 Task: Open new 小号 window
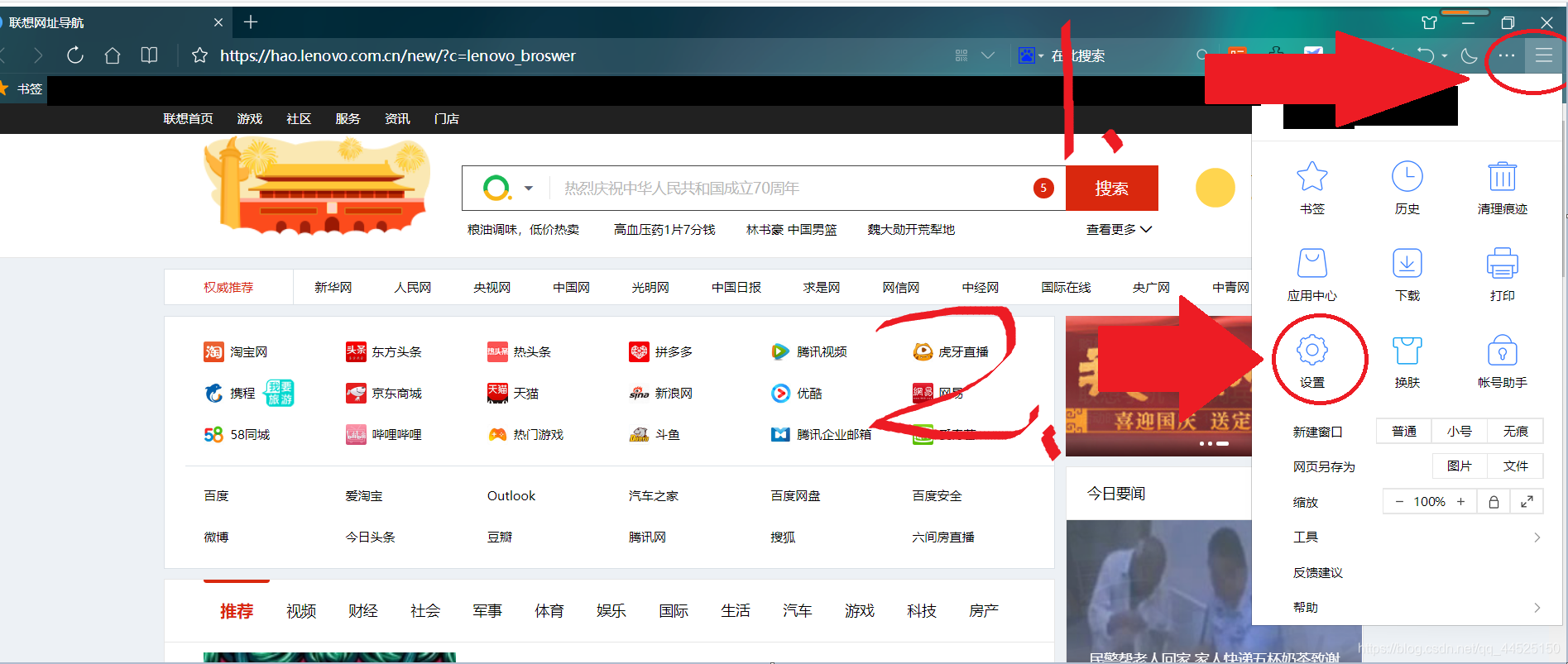pos(1460,431)
